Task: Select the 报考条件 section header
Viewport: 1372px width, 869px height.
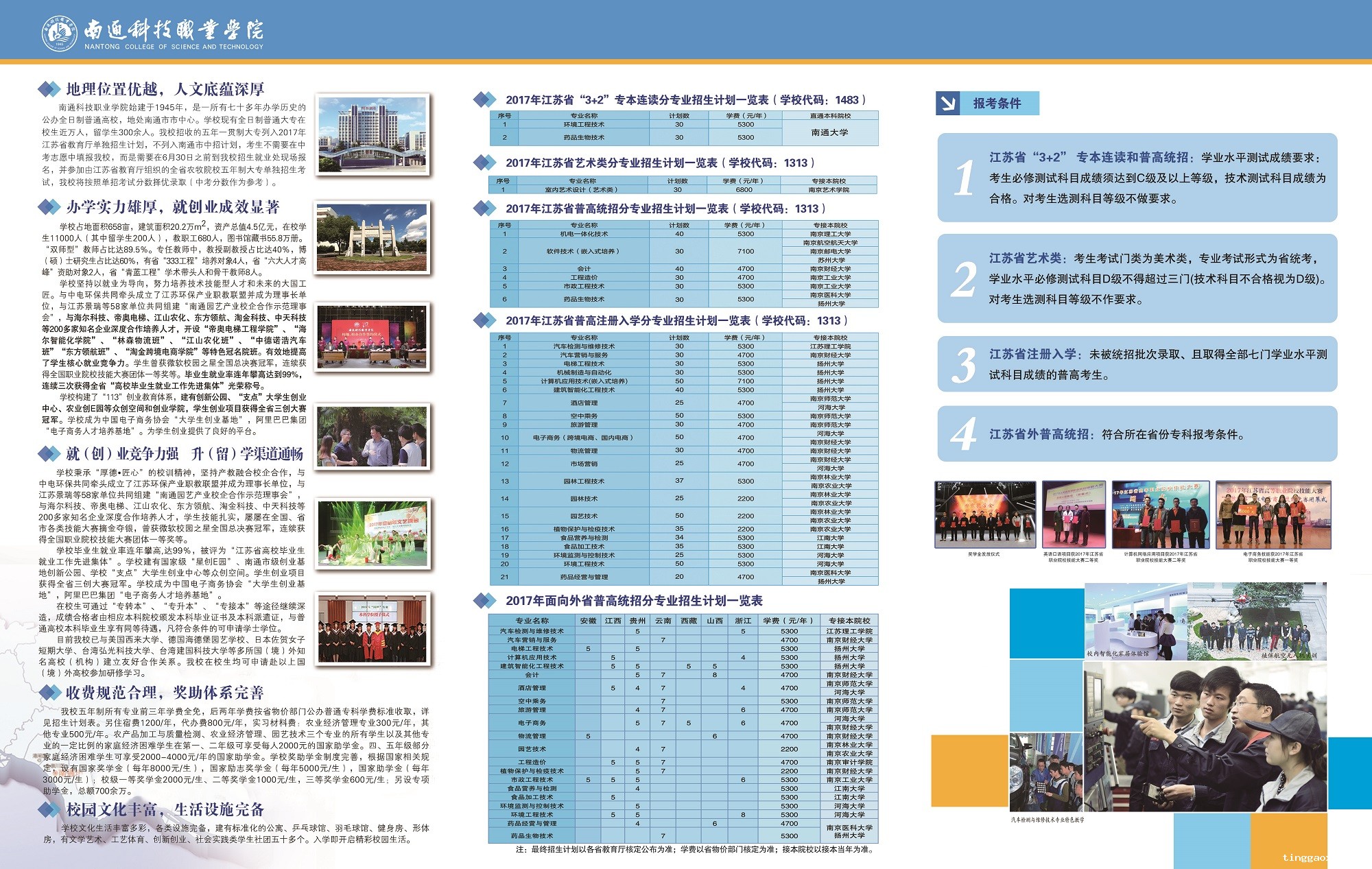Action: pos(988,104)
